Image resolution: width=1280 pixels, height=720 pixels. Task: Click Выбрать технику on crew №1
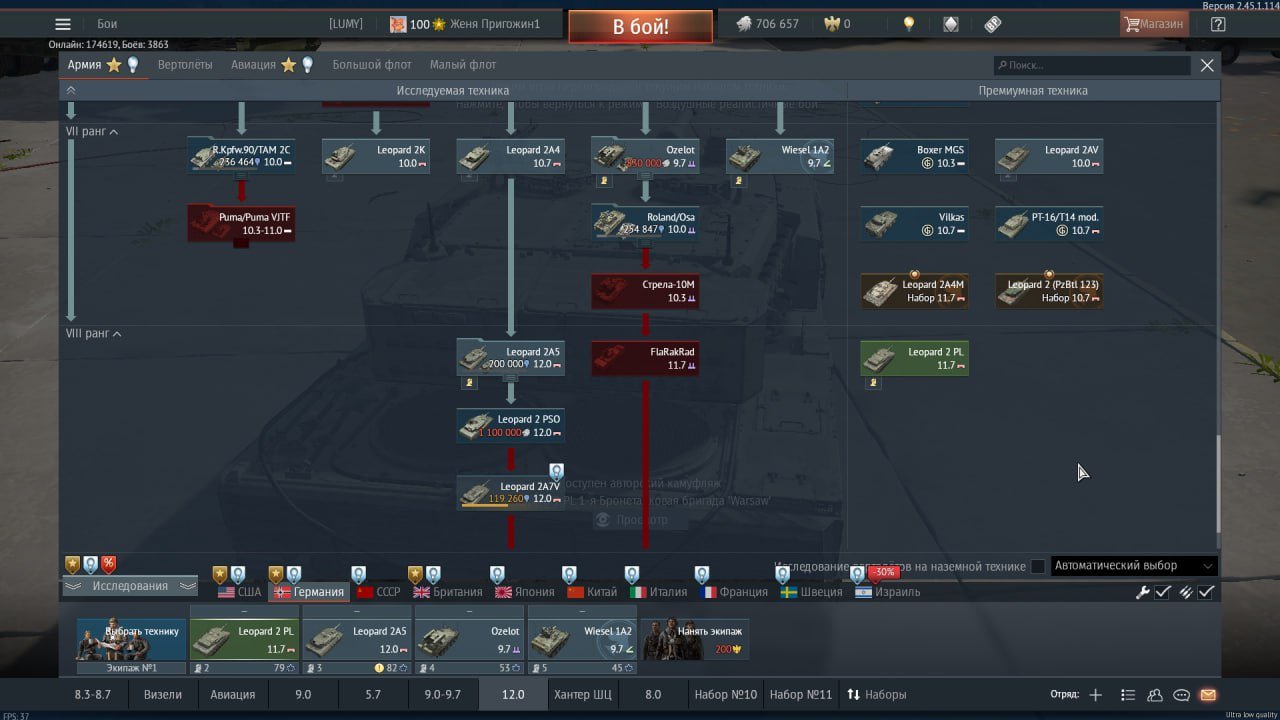[x=131, y=640]
